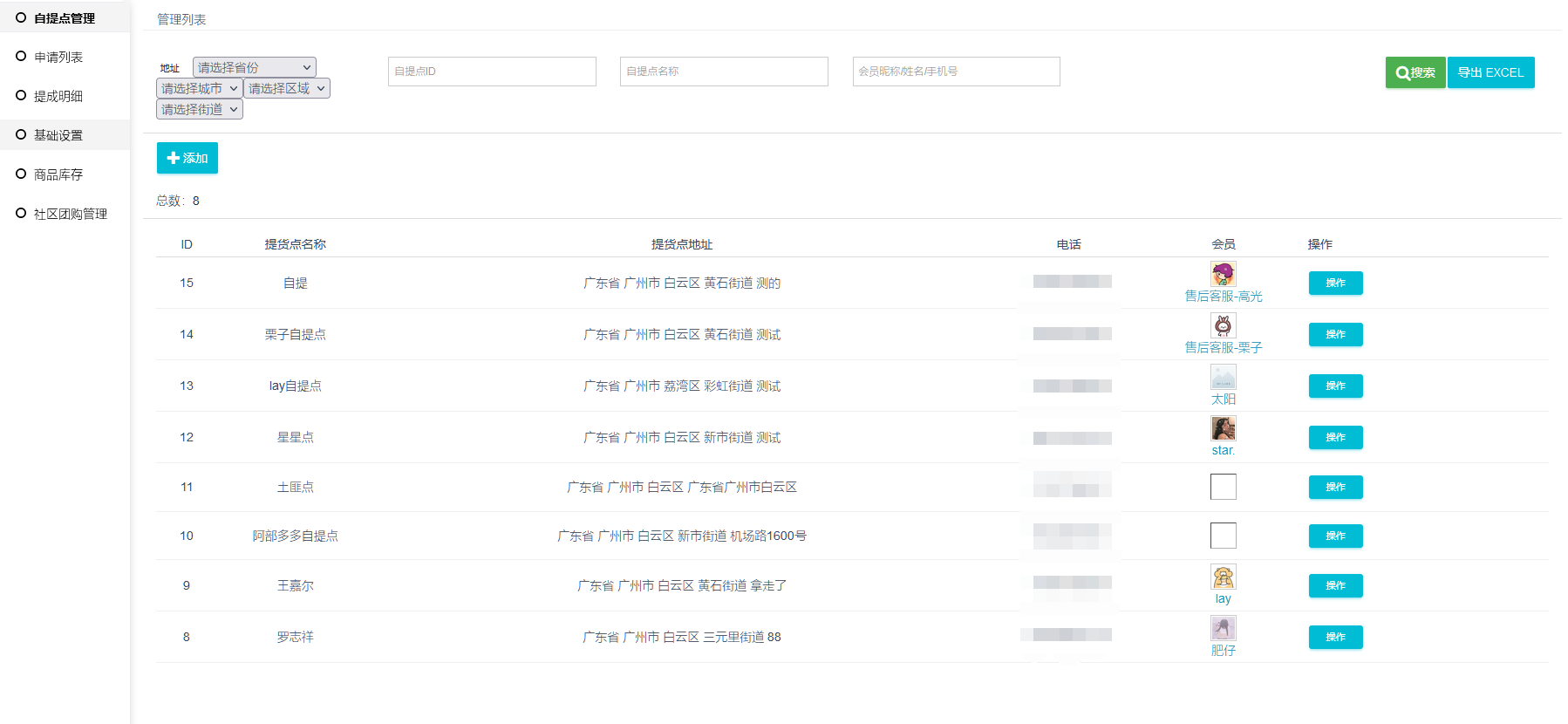This screenshot has width=1568, height=724.
Task: Open 基础设置 in the sidebar menu
Action: tap(58, 135)
